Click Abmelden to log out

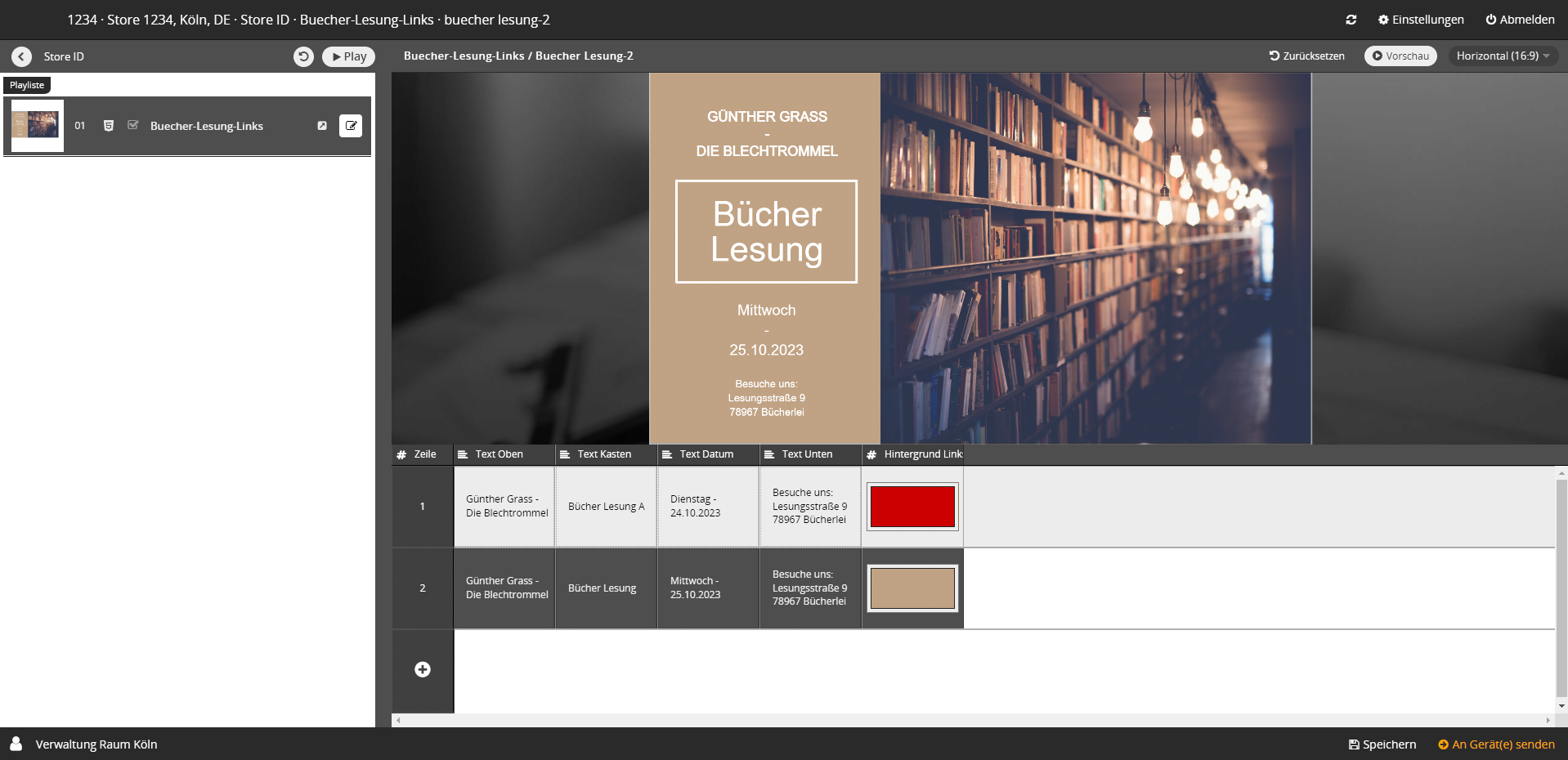(x=1520, y=20)
